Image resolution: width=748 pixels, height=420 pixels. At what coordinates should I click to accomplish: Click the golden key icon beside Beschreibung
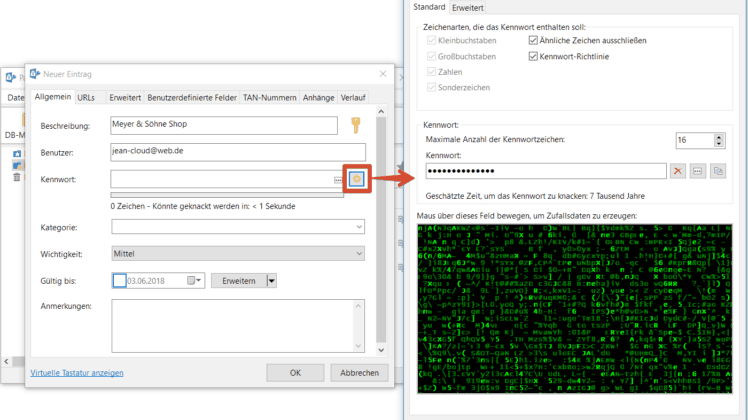(356, 126)
